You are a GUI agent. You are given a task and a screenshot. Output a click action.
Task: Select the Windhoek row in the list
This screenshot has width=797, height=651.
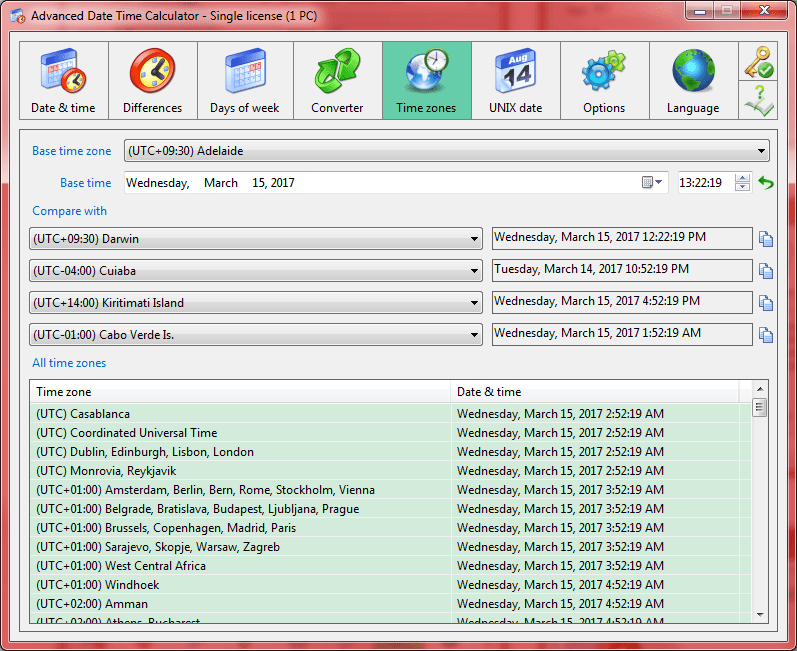coord(384,585)
